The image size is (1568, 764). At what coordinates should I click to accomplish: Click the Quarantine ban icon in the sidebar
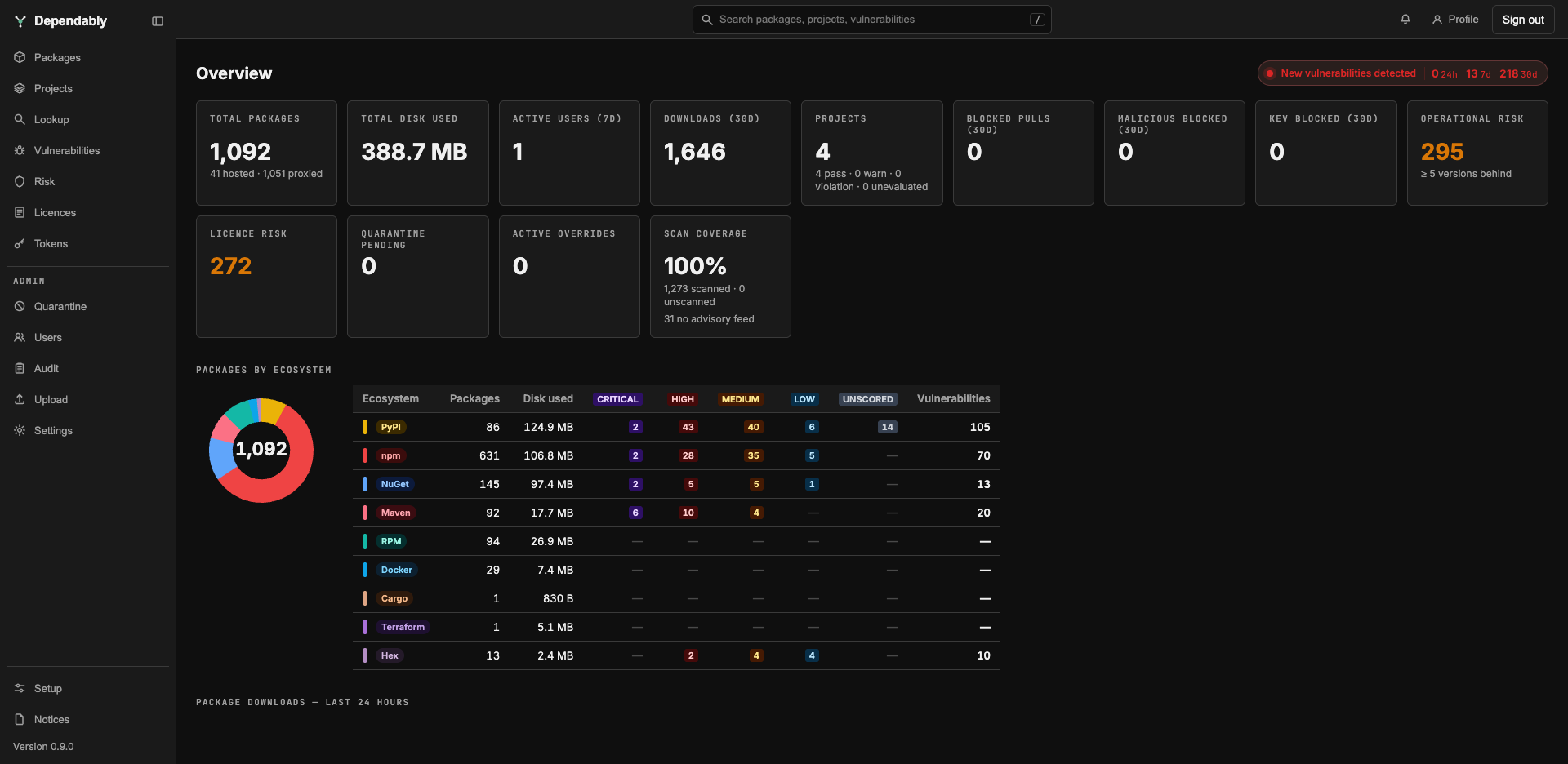[x=20, y=306]
